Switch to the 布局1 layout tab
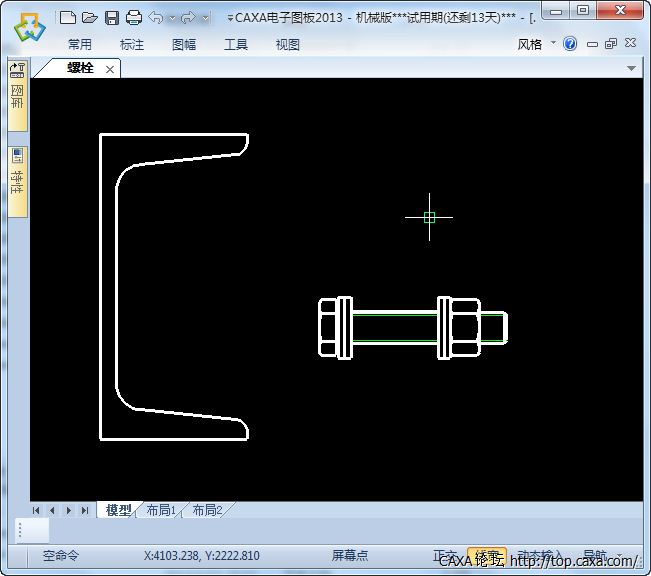651x576 pixels. [161, 510]
